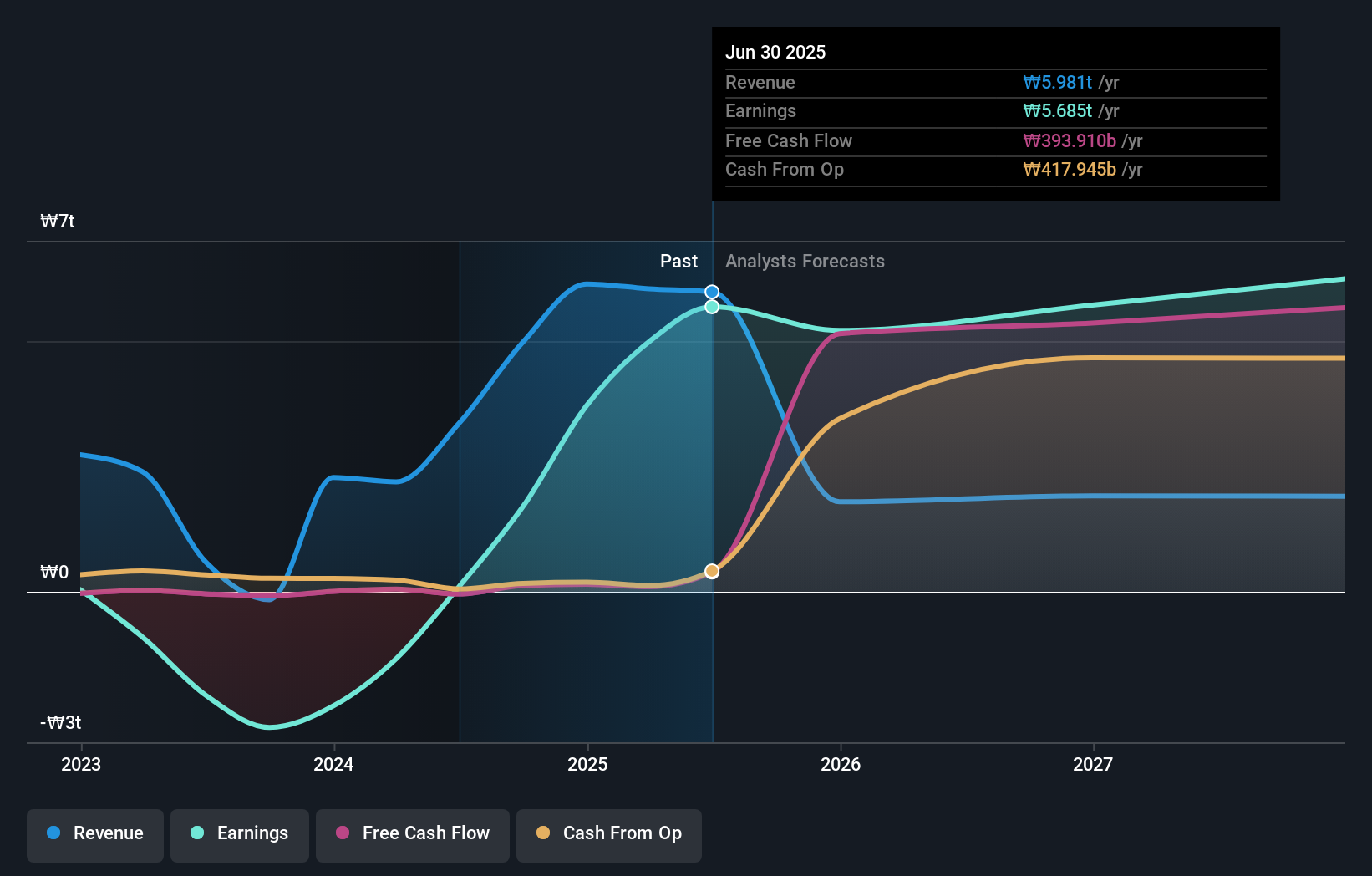
Task: Toggle the Earnings series via its legend button
Action: (x=240, y=833)
